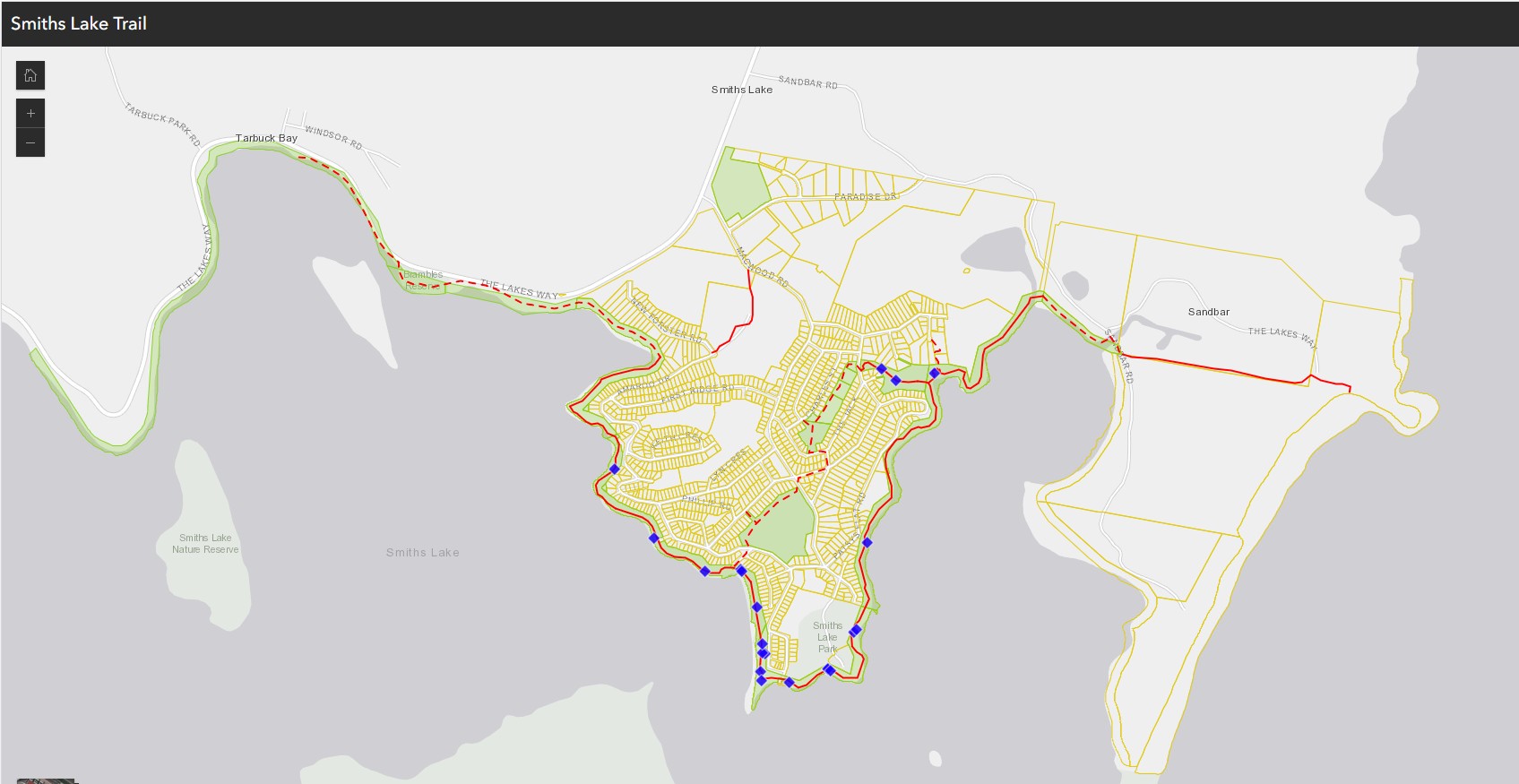Toggle the basemap thumbnail at the bottom-left corner
This screenshot has height=784, width=1519.
pyautogui.click(x=45, y=780)
